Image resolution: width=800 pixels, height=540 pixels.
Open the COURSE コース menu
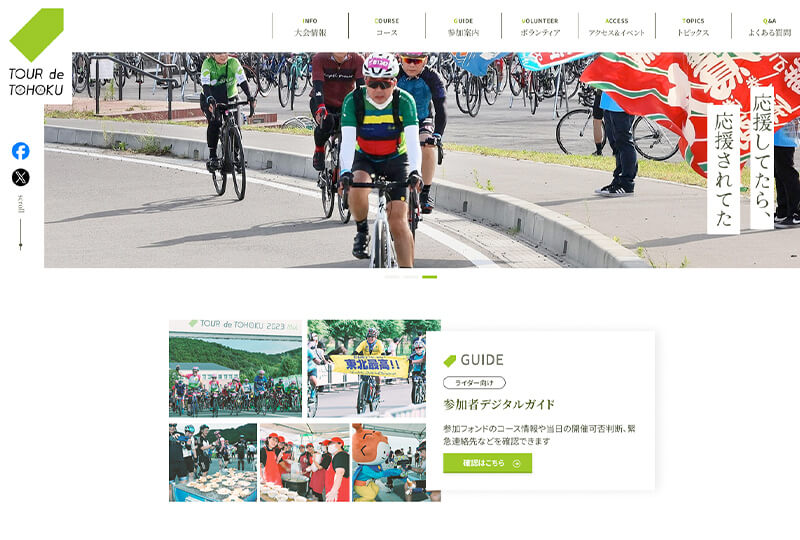387,27
